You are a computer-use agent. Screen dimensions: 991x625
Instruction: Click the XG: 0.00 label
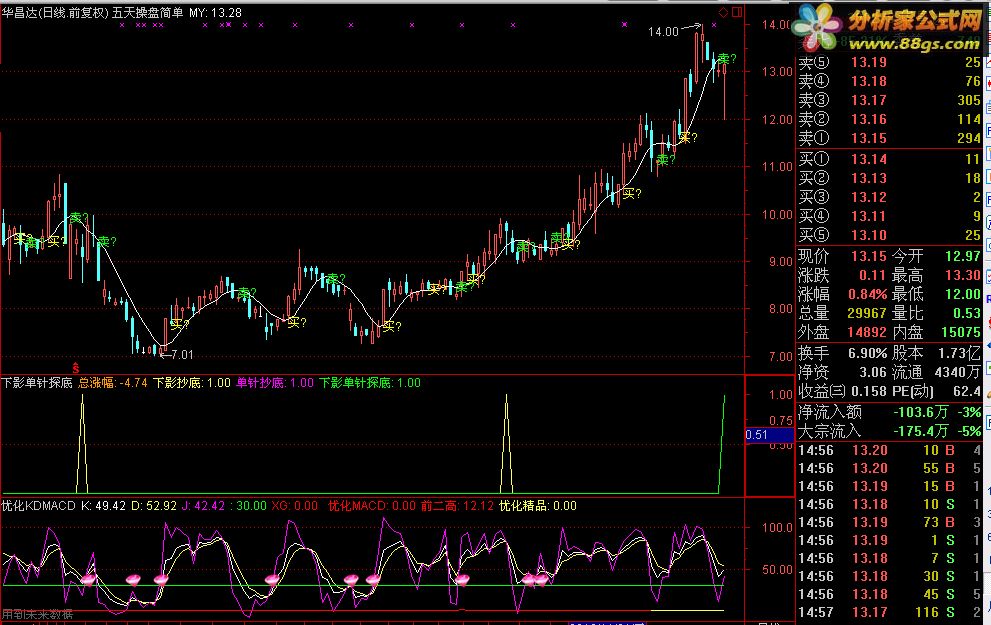click(295, 506)
